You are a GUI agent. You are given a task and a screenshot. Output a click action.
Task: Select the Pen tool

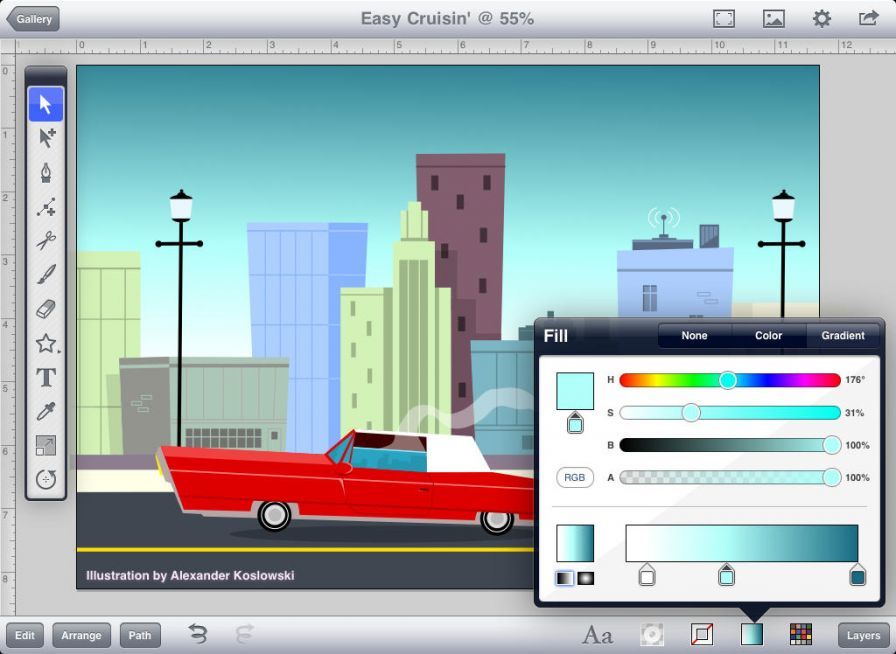pos(46,173)
